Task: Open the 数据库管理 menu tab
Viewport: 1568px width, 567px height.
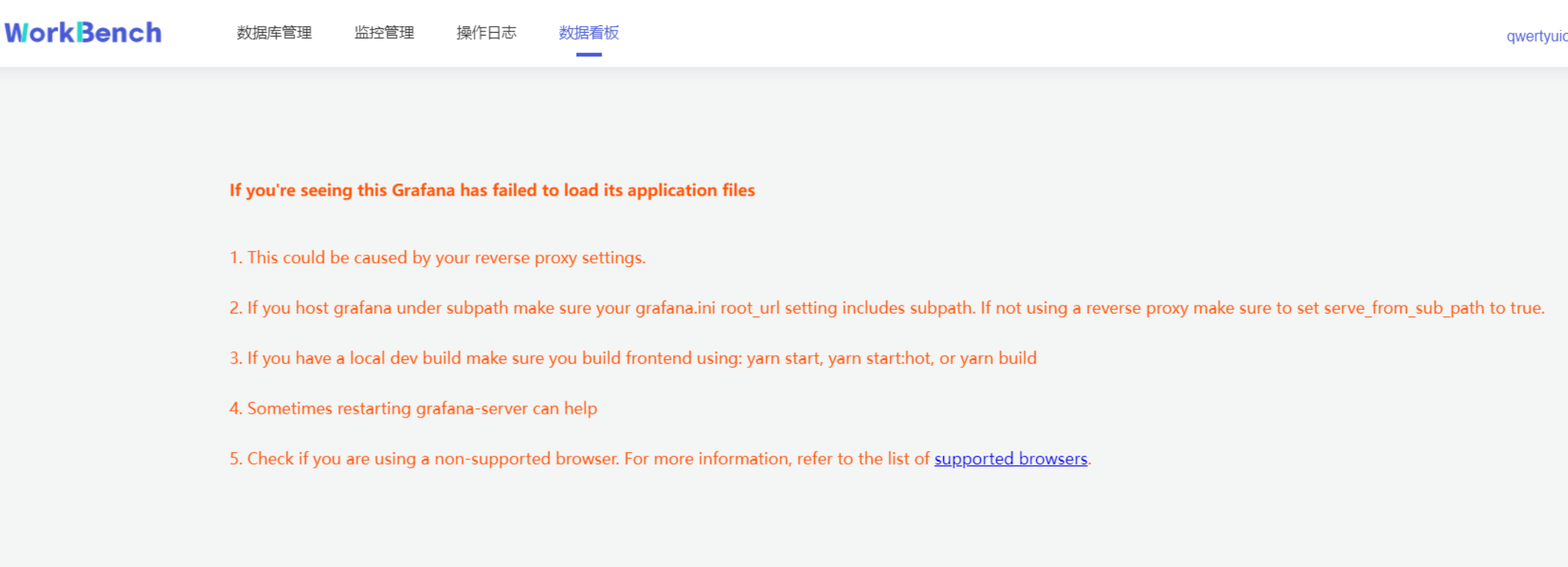Action: 274,33
